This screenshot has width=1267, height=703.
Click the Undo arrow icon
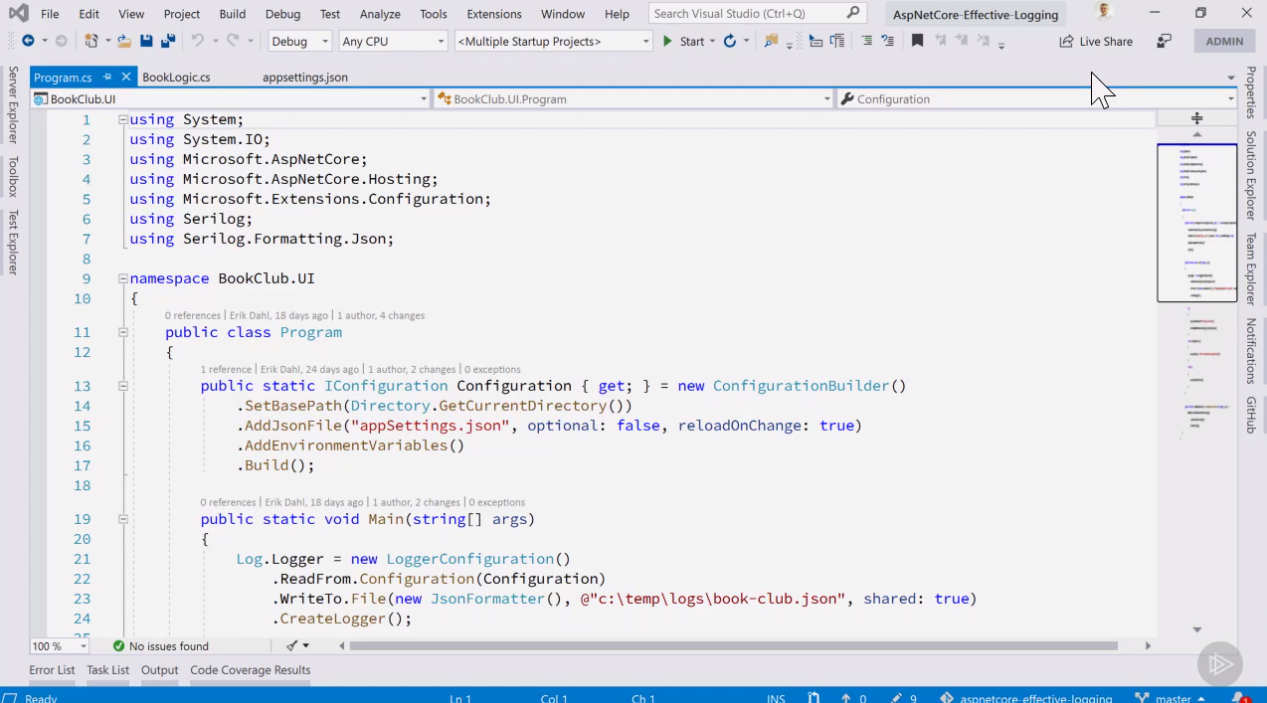coord(198,41)
